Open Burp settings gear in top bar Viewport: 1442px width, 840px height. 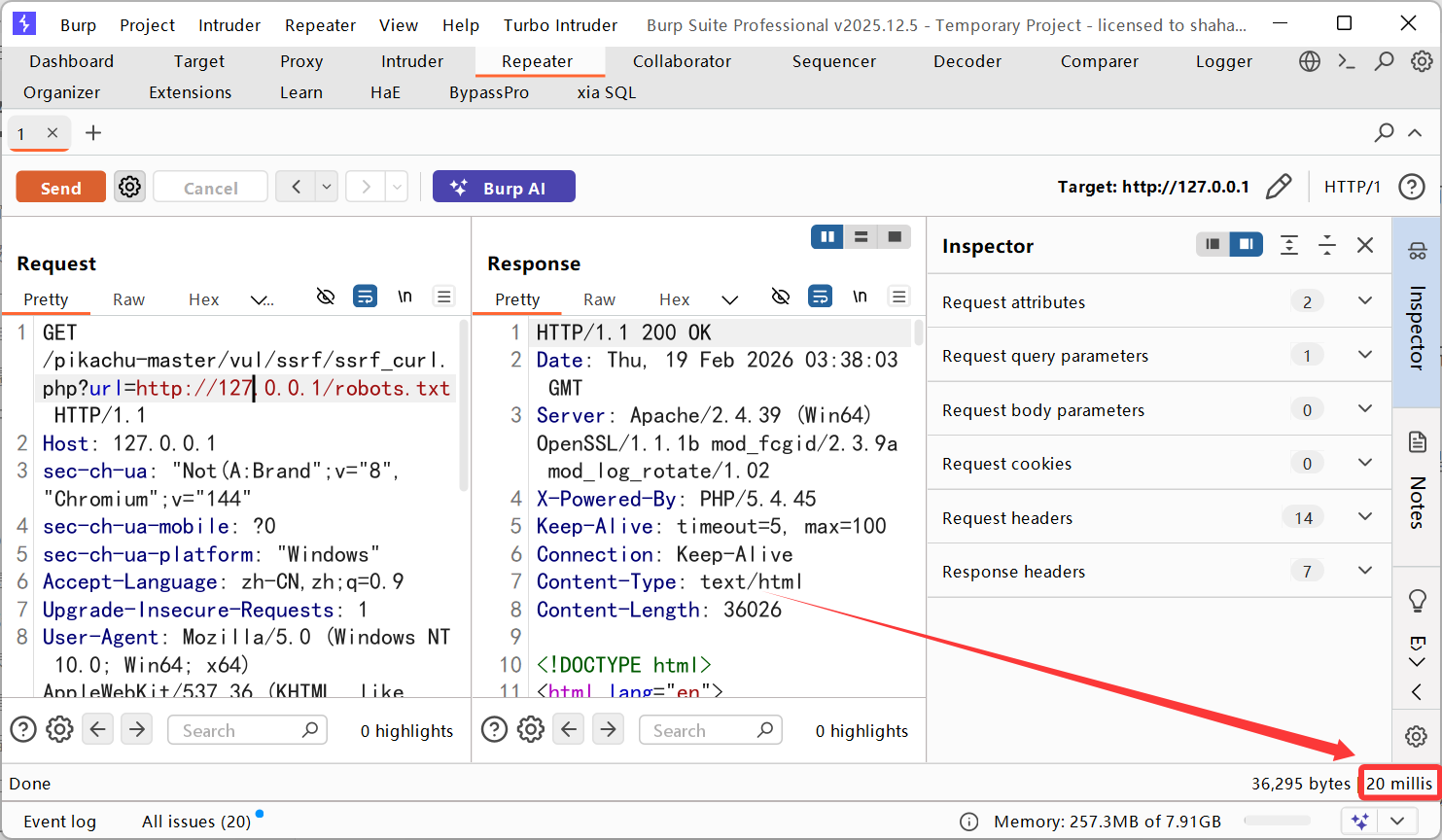(1422, 61)
